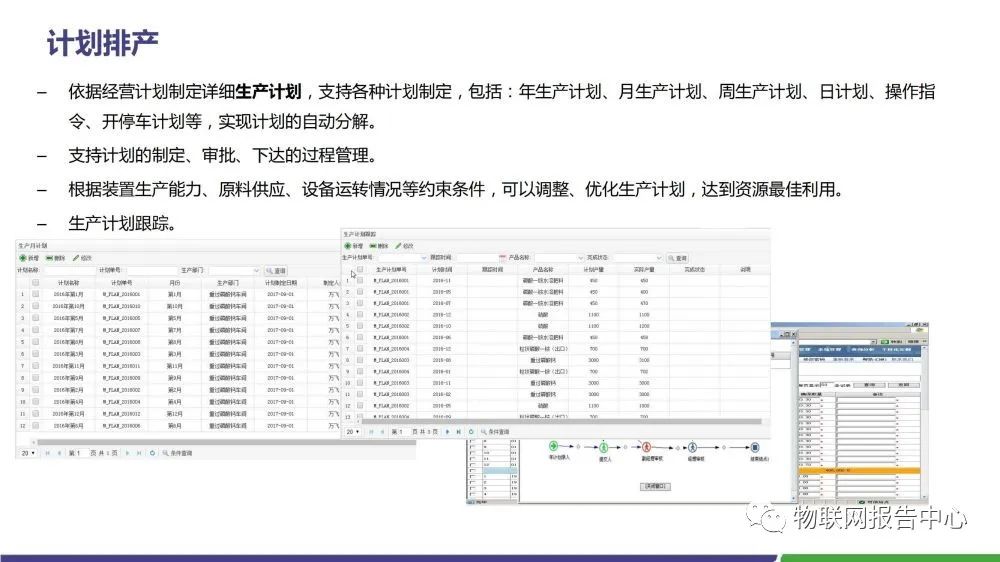
Task: Click the 实际产量 column header in 生产计划跟踪
Action: (x=644, y=269)
